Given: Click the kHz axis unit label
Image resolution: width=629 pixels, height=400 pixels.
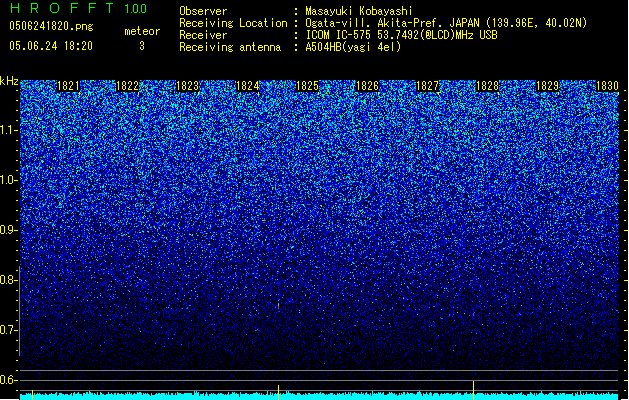Looking at the screenshot, I should click(x=9, y=81).
